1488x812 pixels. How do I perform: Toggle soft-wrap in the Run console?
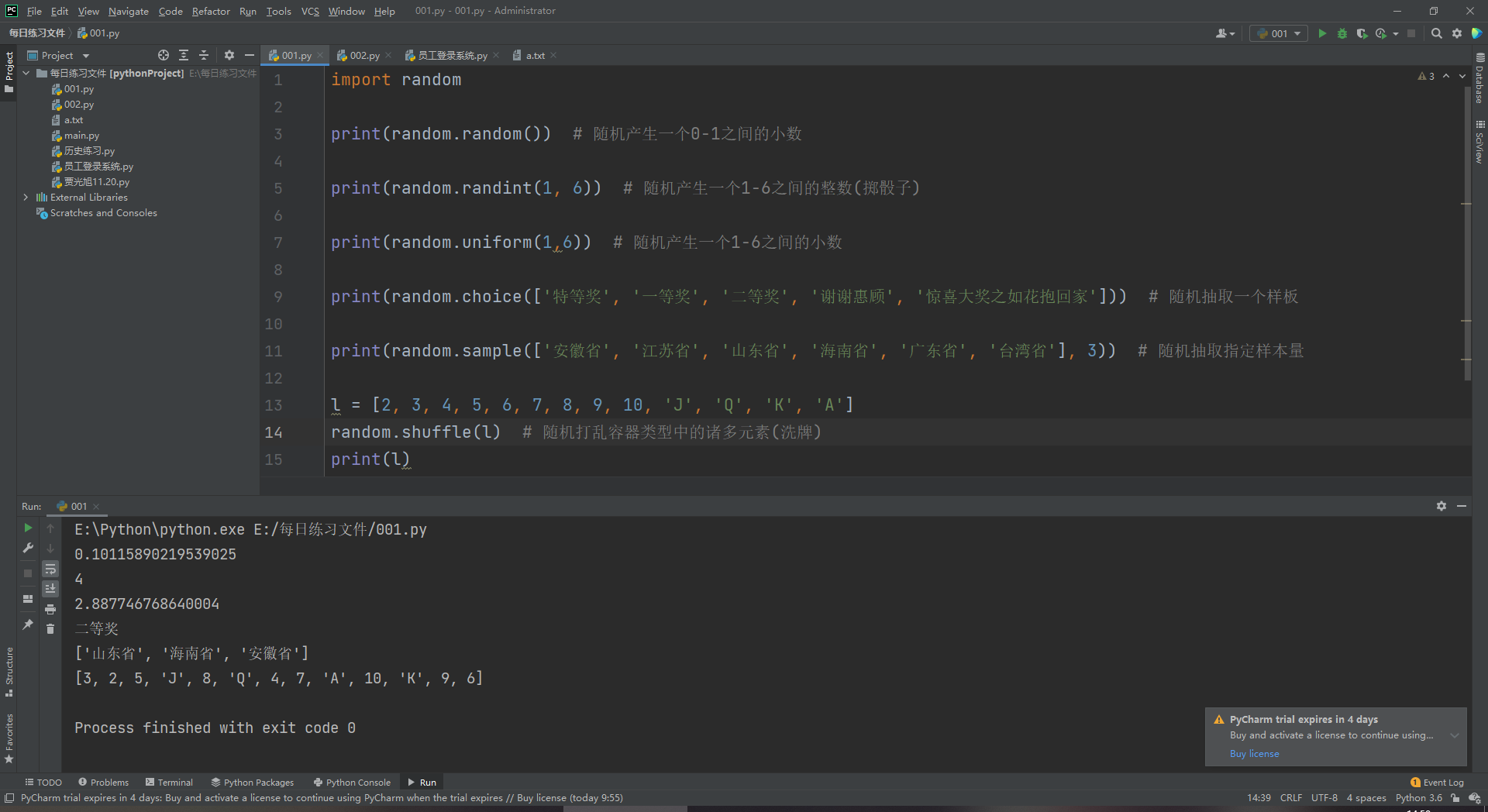click(50, 569)
